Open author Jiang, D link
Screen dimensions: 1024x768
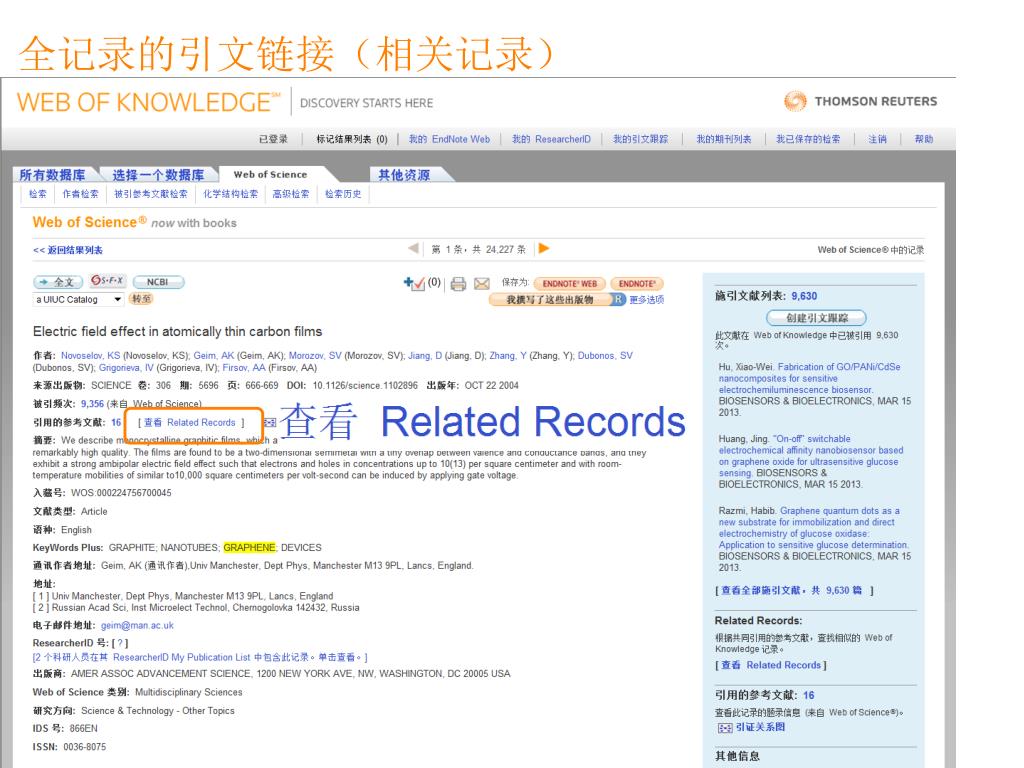tap(425, 356)
